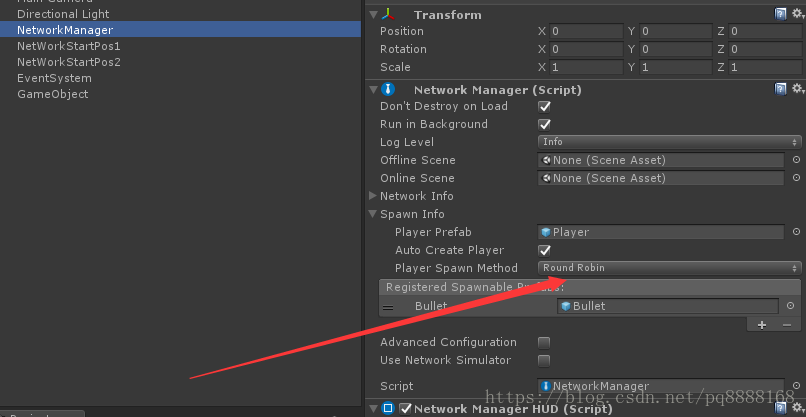Image resolution: width=806 pixels, height=417 pixels.
Task: Click the Offline Scene asset field
Action: click(661, 160)
